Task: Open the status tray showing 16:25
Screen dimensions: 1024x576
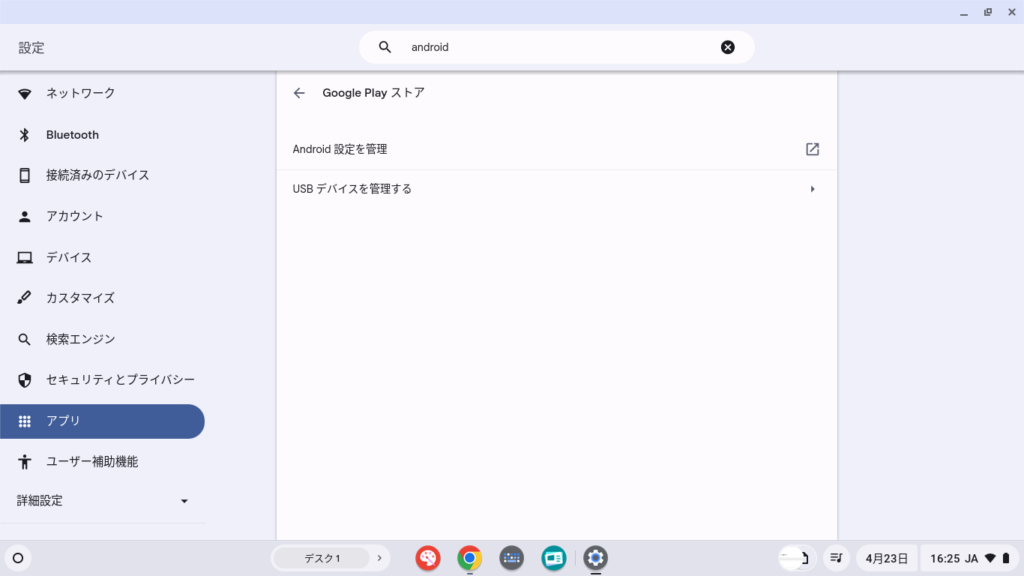Action: point(968,558)
